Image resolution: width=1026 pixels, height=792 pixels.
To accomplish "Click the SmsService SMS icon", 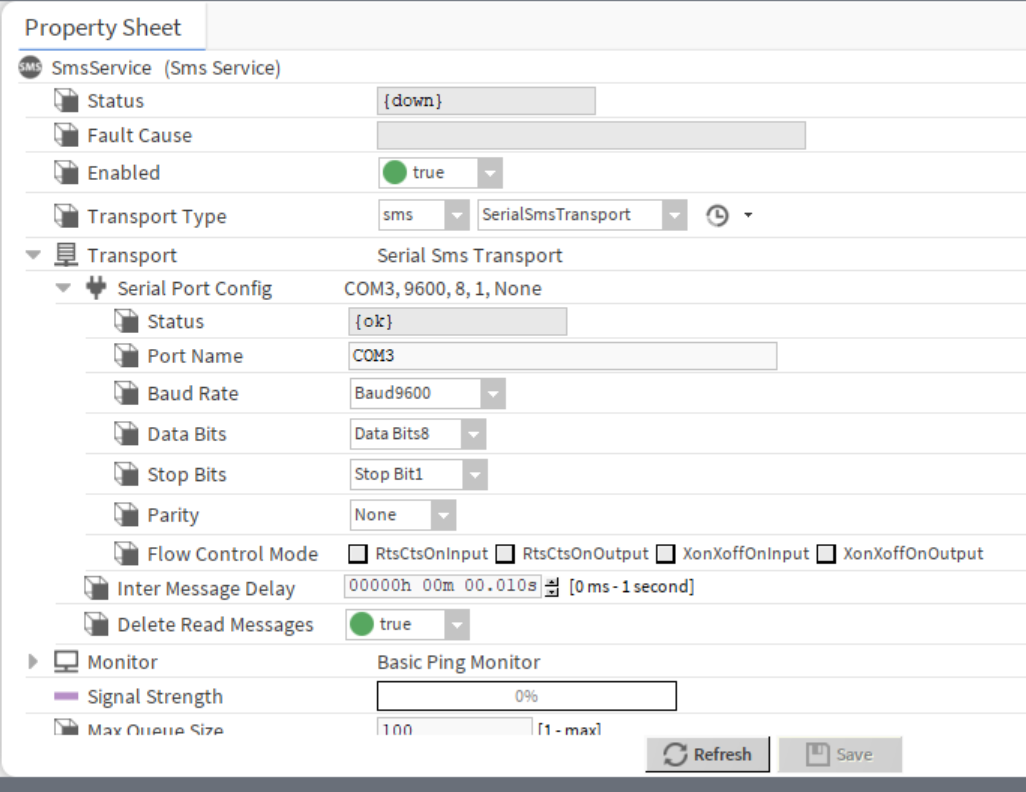I will click(31, 68).
